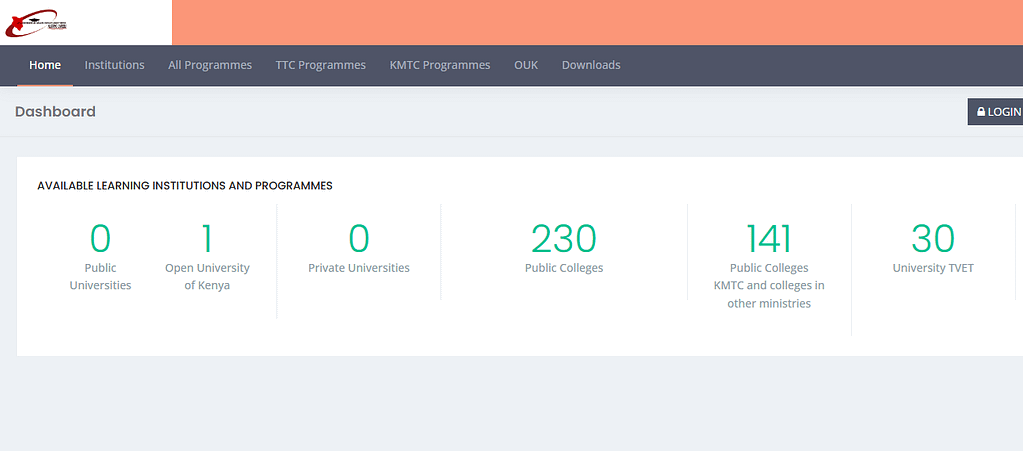Click the Open University of Kenya label
The width and height of the screenshot is (1023, 451).
[x=207, y=276]
